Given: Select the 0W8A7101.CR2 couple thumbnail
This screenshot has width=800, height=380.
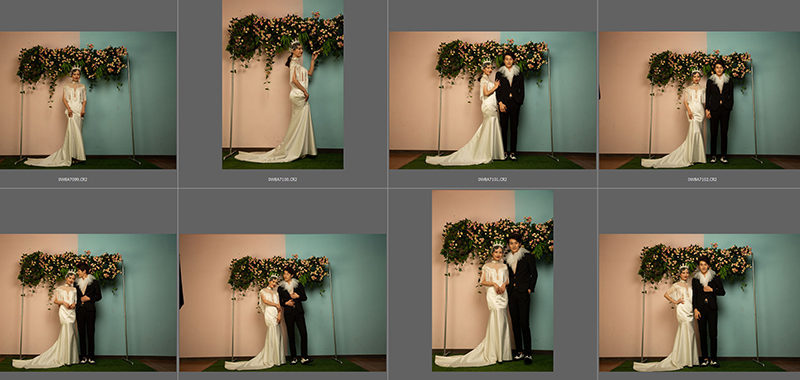Looking at the screenshot, I should pyautogui.click(x=492, y=100).
